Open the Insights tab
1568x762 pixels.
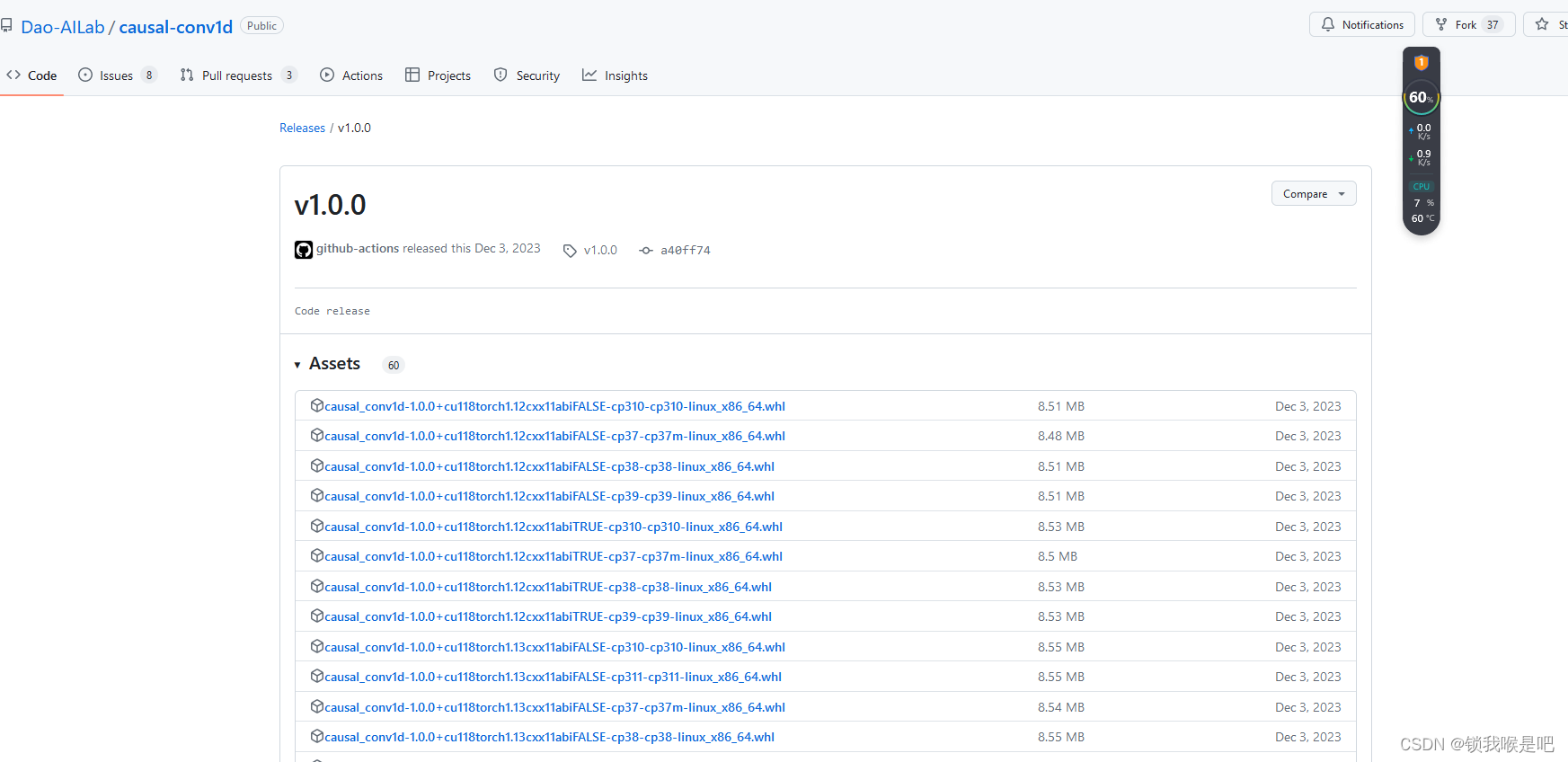point(615,75)
